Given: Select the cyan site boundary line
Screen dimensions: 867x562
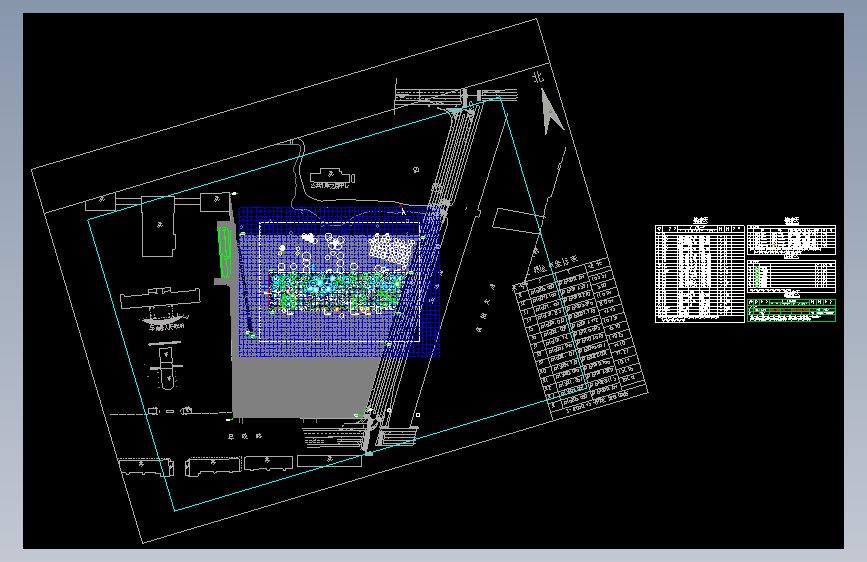Looking at the screenshot, I should pyautogui.click(x=337, y=304).
